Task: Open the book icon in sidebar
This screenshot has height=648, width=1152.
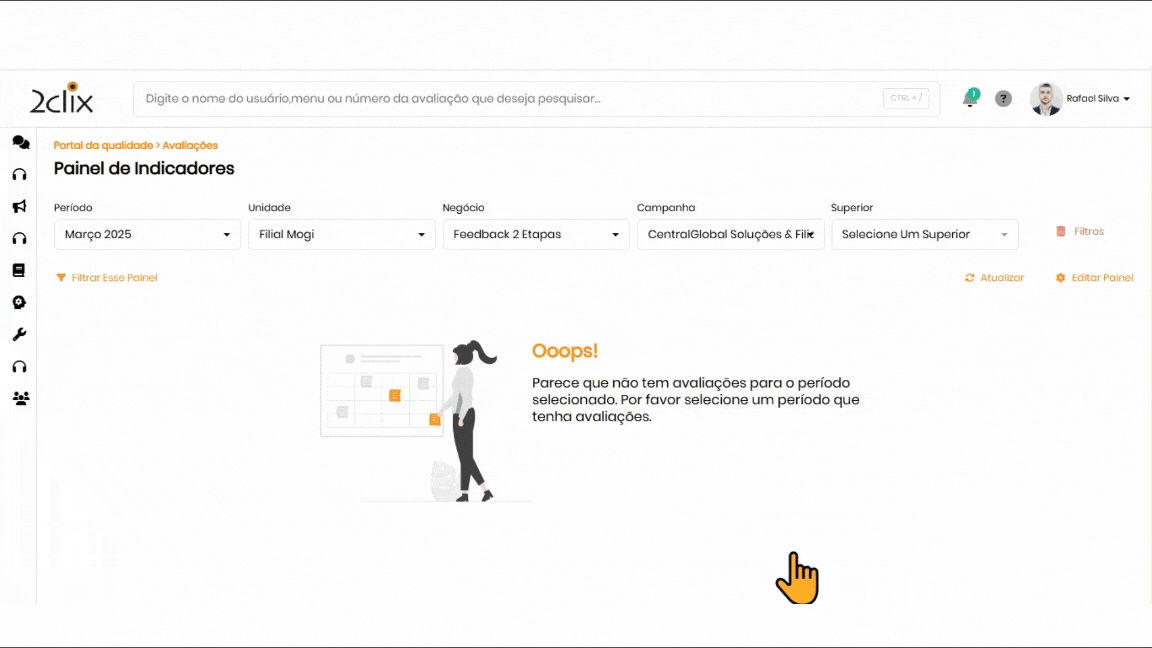Action: click(x=19, y=270)
